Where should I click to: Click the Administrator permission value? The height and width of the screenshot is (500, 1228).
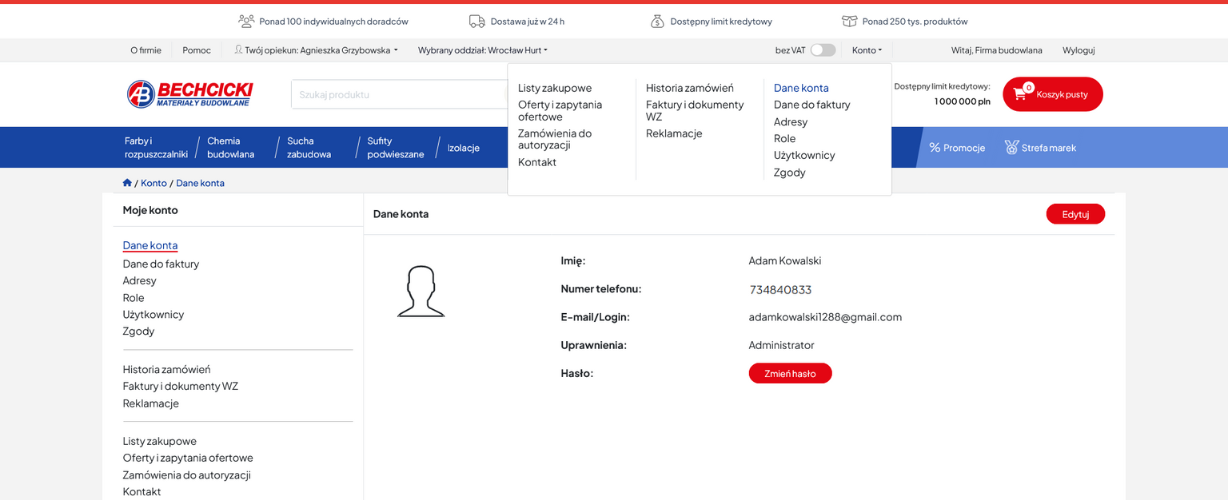[x=782, y=345]
